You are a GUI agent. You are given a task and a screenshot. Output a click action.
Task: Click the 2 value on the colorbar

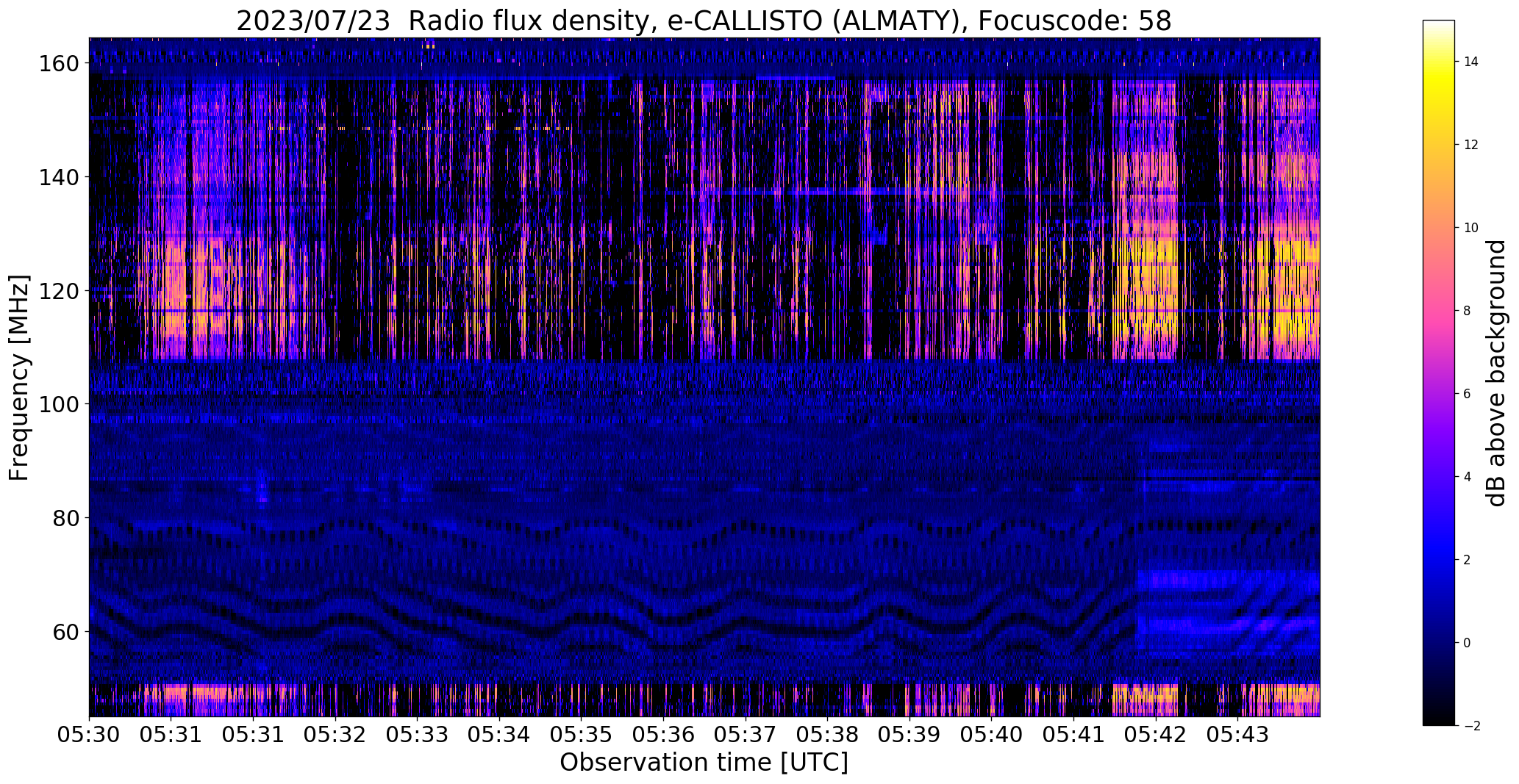1467,560
